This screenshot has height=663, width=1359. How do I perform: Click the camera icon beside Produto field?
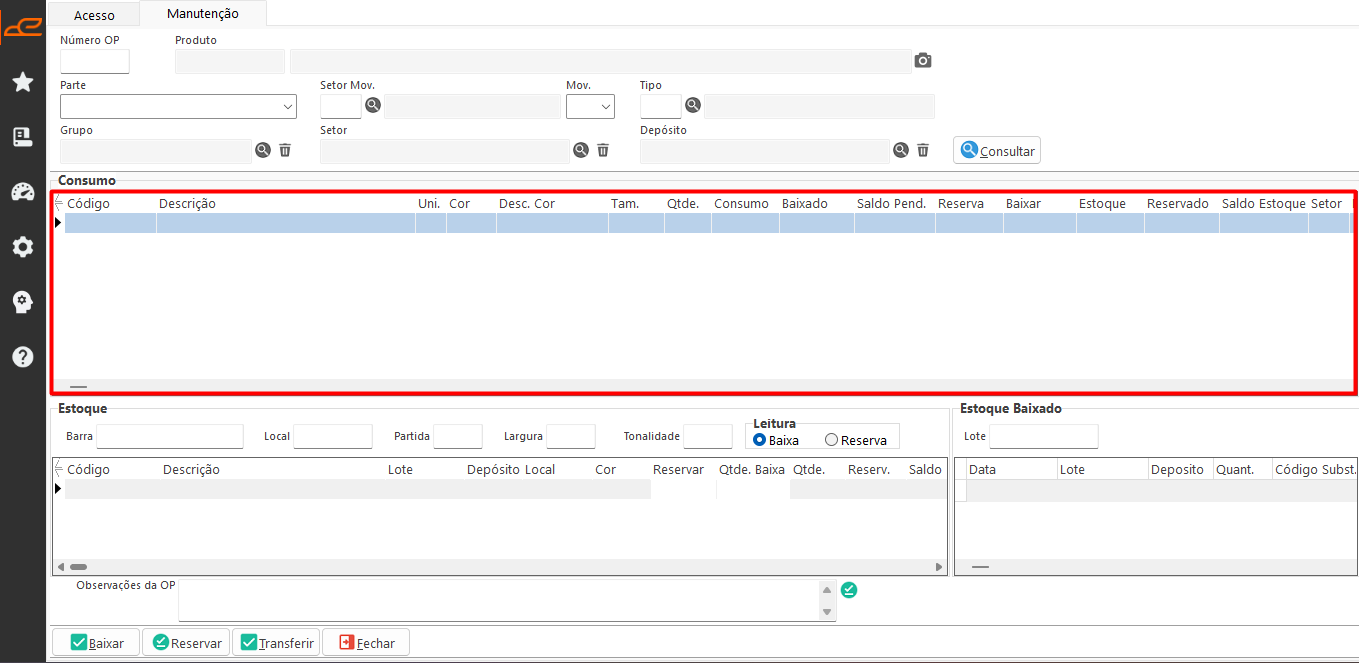[923, 61]
